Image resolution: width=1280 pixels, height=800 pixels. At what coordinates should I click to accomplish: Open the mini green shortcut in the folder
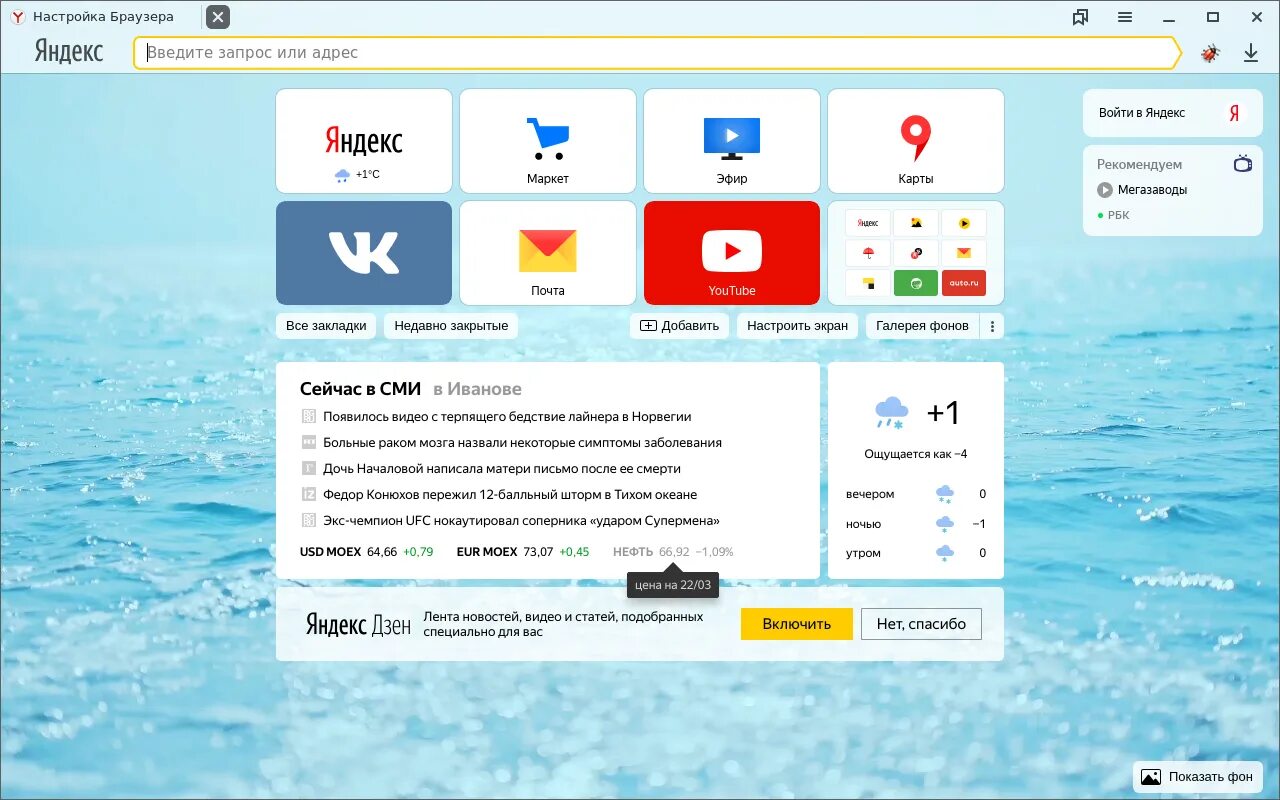click(x=916, y=283)
